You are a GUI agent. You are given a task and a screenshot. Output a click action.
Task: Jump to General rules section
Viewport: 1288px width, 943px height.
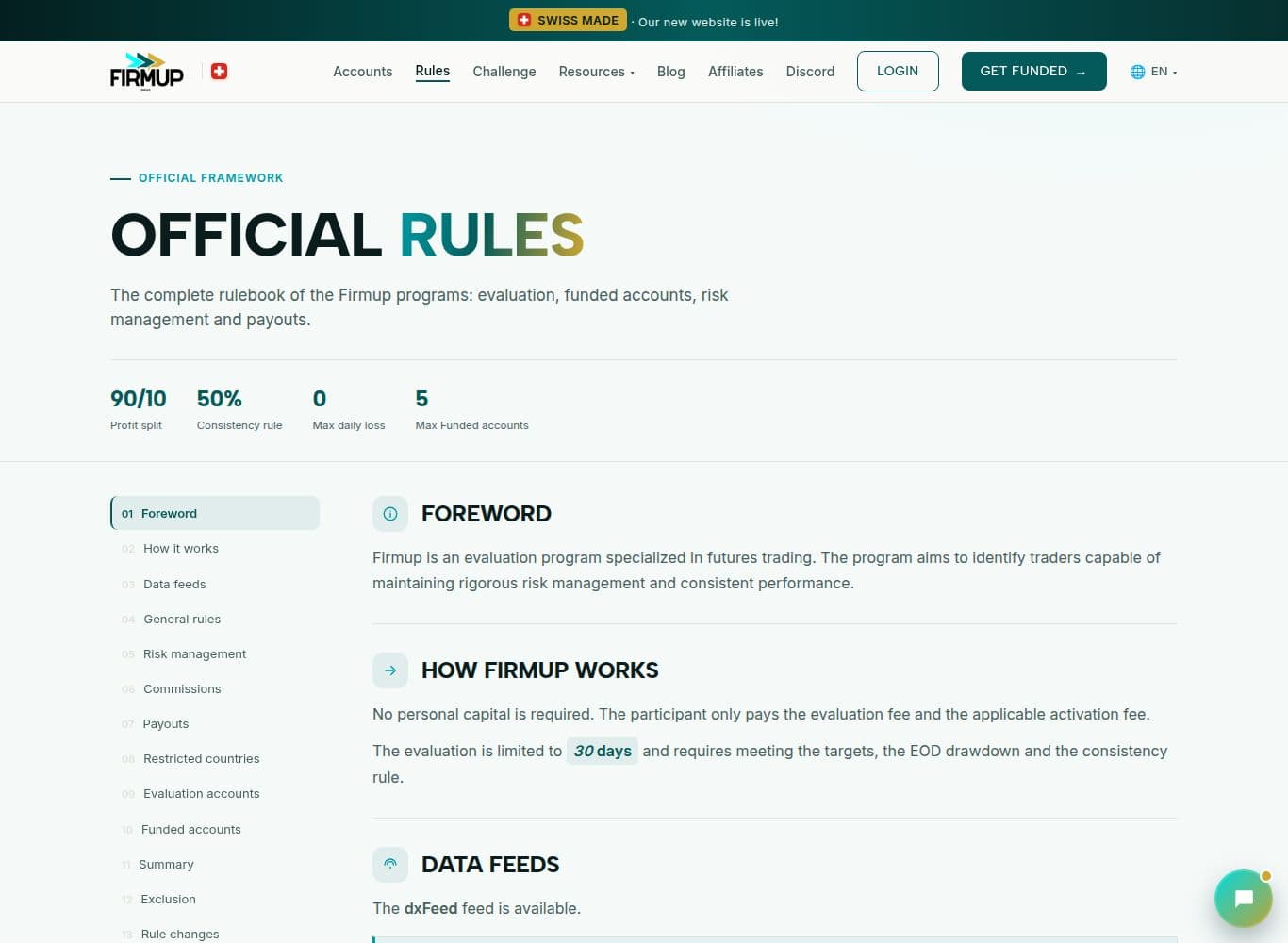click(215, 619)
